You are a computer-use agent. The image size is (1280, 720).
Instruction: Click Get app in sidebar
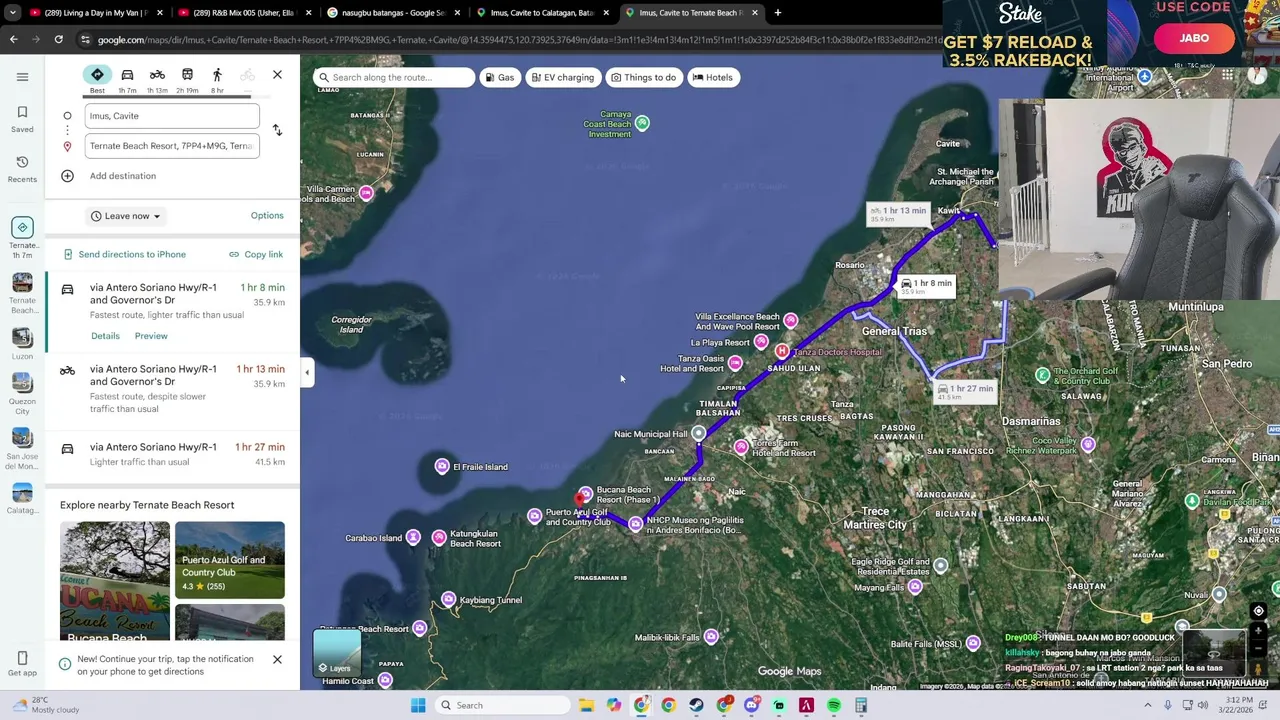pyautogui.click(x=22, y=664)
